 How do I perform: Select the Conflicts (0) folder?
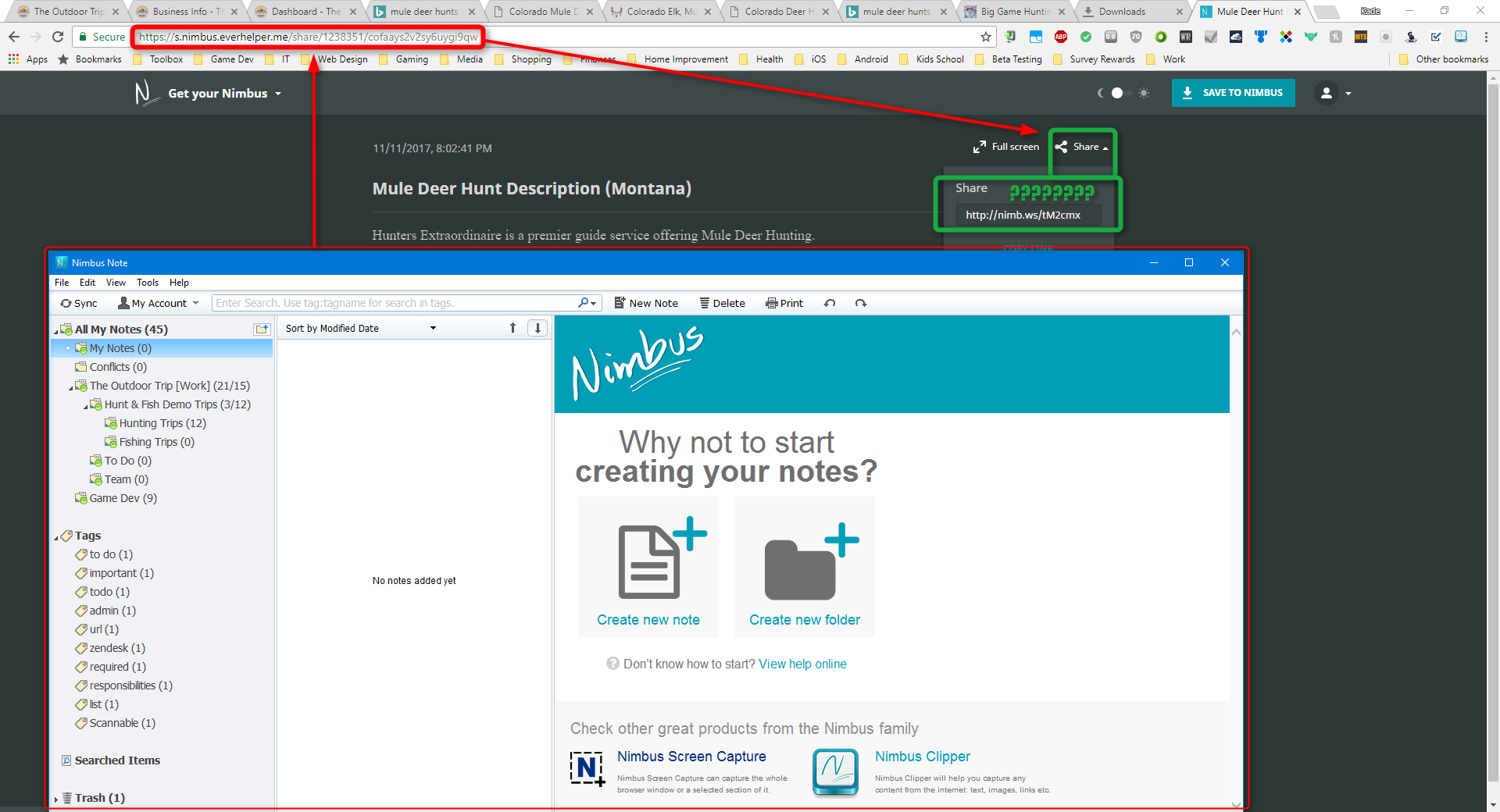click(x=110, y=367)
